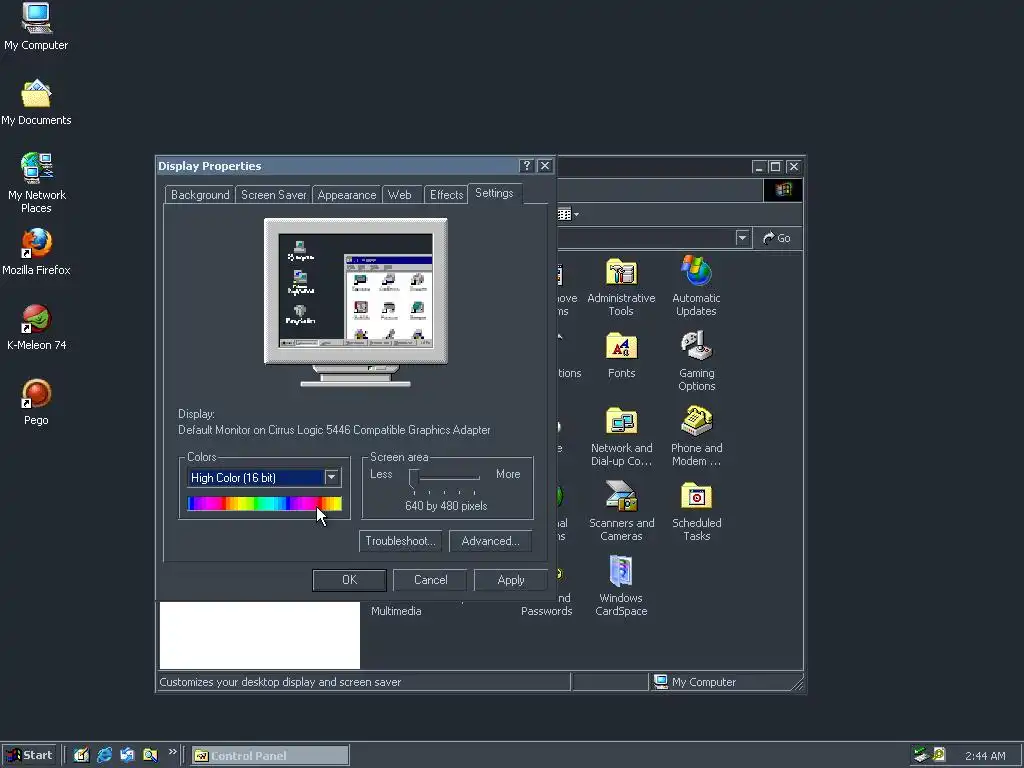
Task: Click the Screen area resolution slider handle
Action: (413, 479)
